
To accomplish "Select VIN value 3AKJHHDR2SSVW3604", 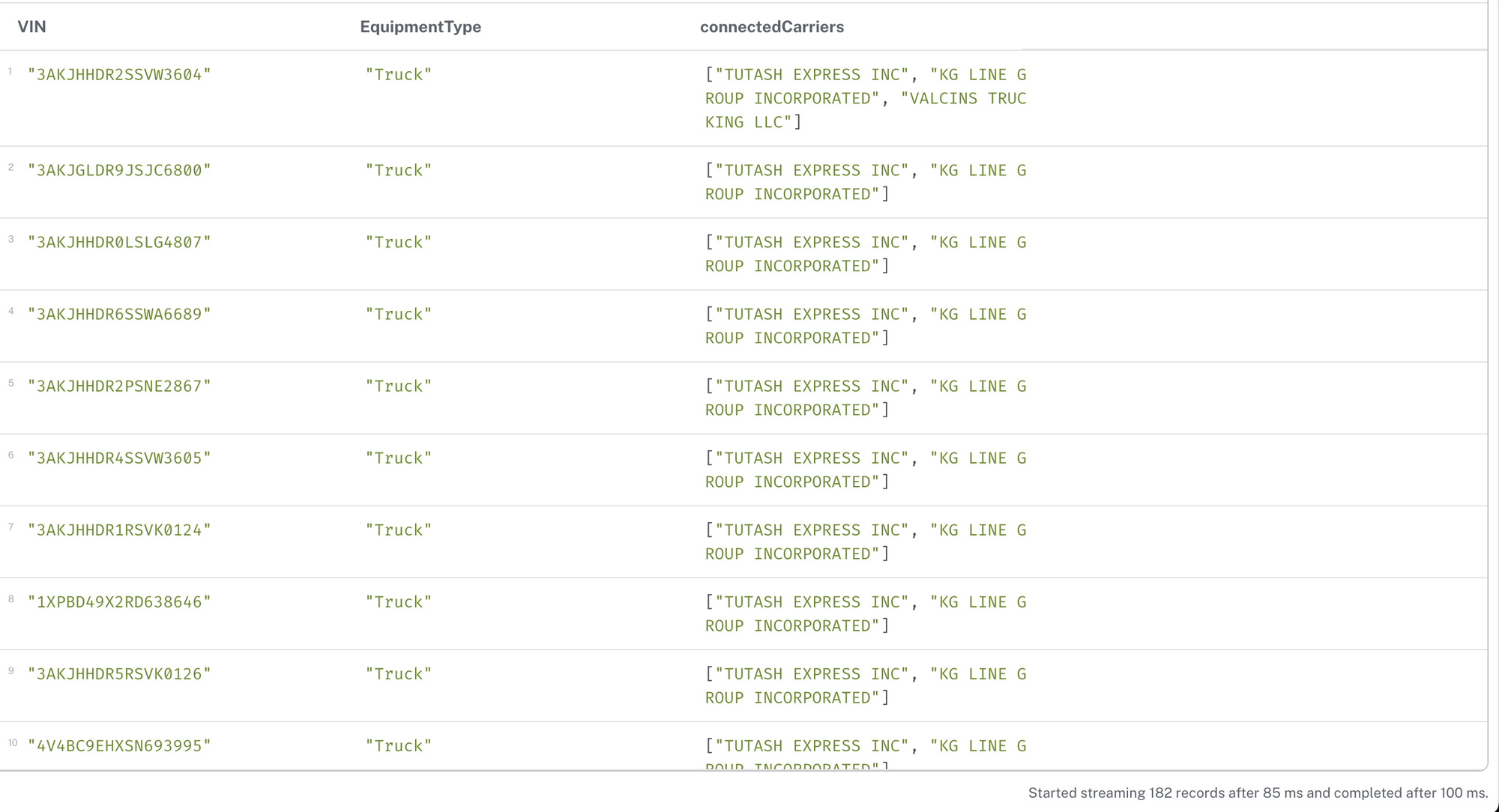I will pos(119,75).
